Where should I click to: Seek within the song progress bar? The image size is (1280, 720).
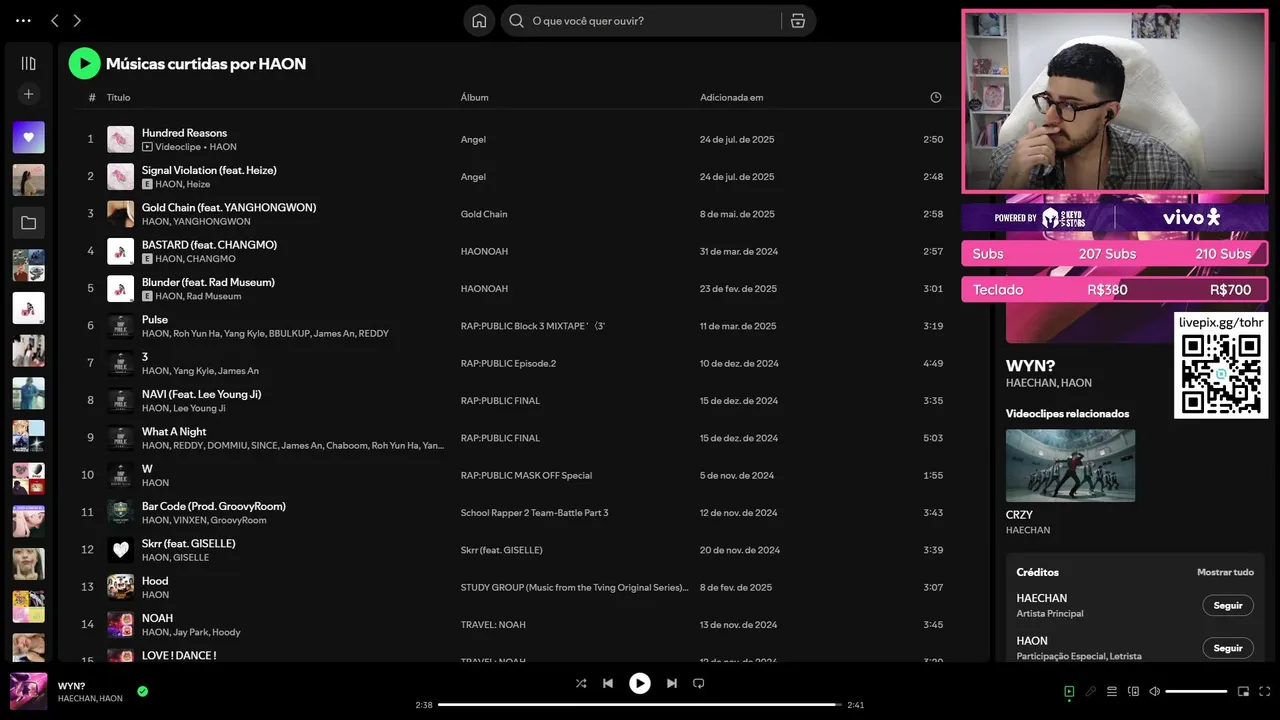coord(640,704)
